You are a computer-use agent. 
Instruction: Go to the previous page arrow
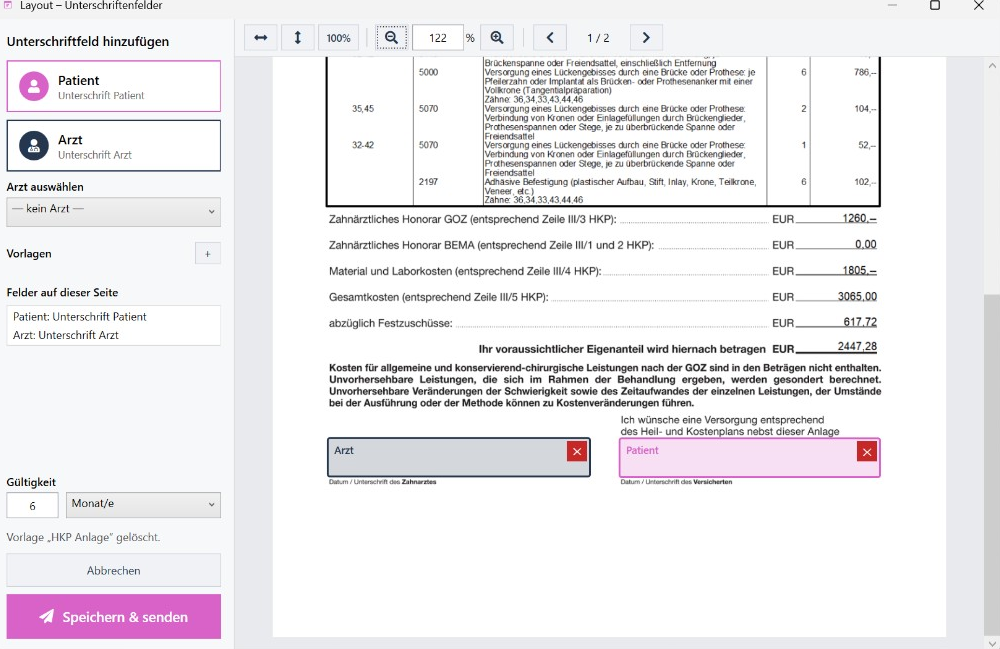point(550,38)
